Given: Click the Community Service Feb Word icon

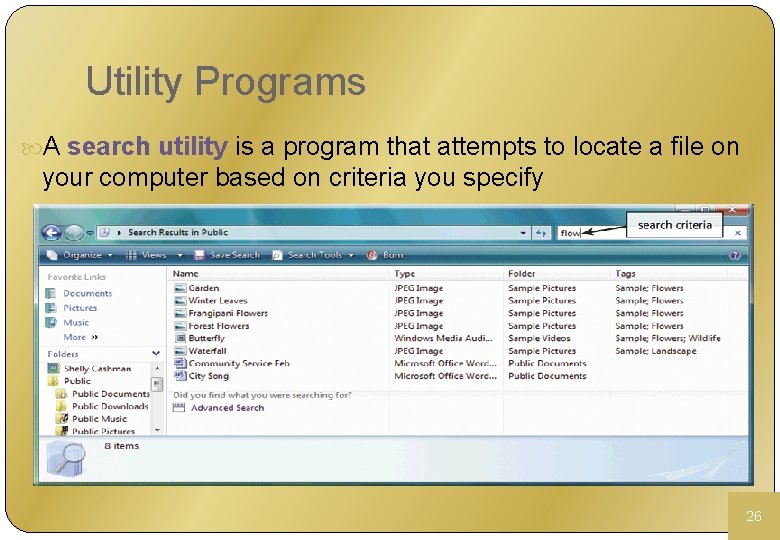Looking at the screenshot, I should pos(180,363).
